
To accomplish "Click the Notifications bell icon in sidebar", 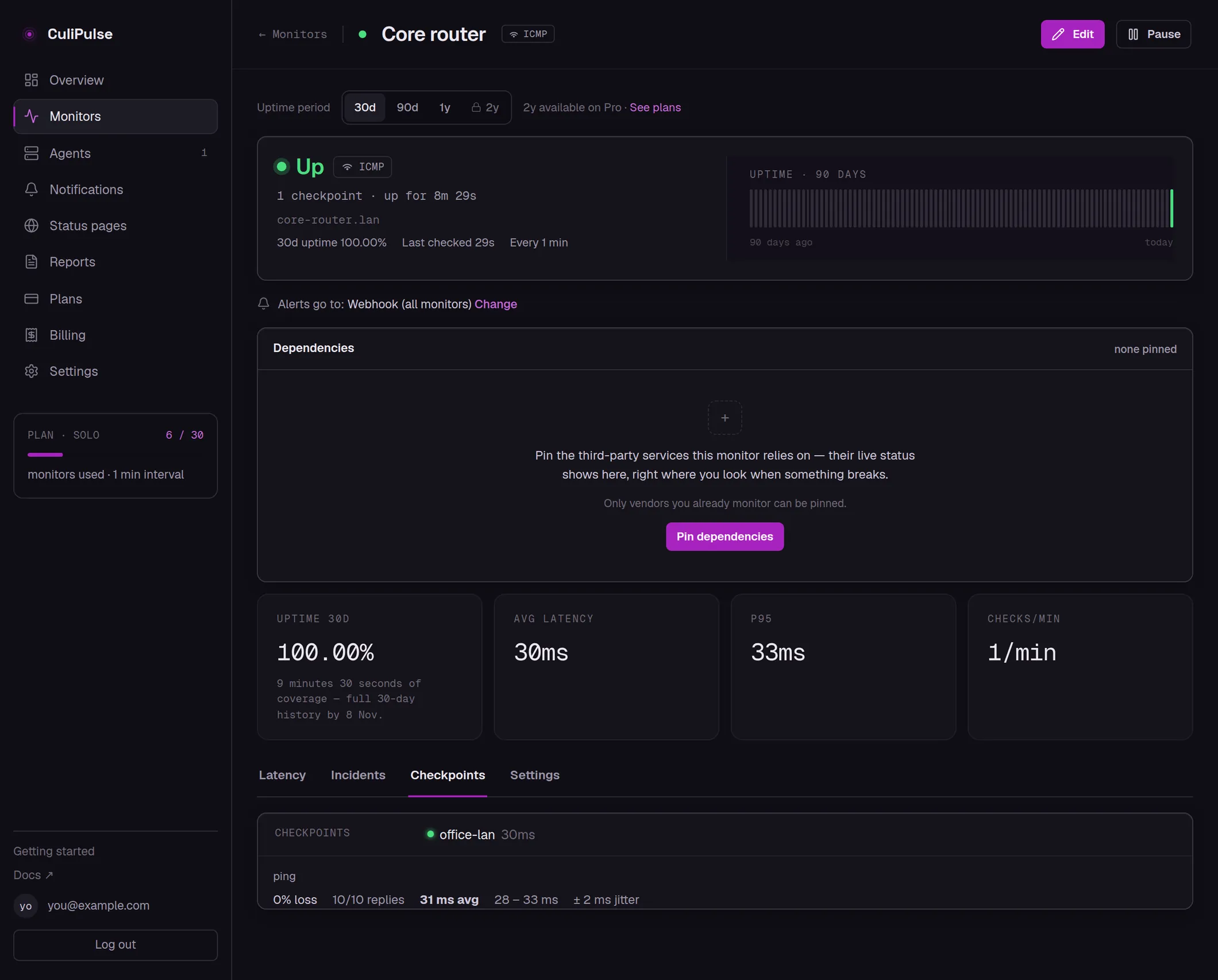I will pyautogui.click(x=32, y=190).
